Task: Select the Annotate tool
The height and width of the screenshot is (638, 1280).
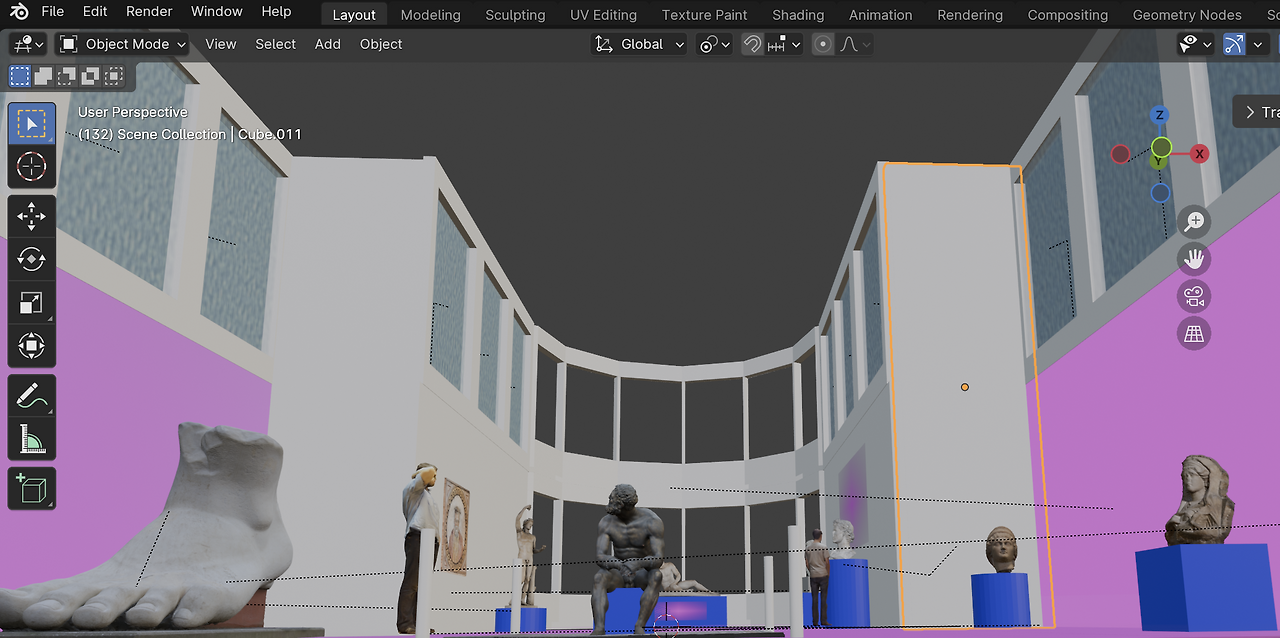Action: (x=31, y=395)
